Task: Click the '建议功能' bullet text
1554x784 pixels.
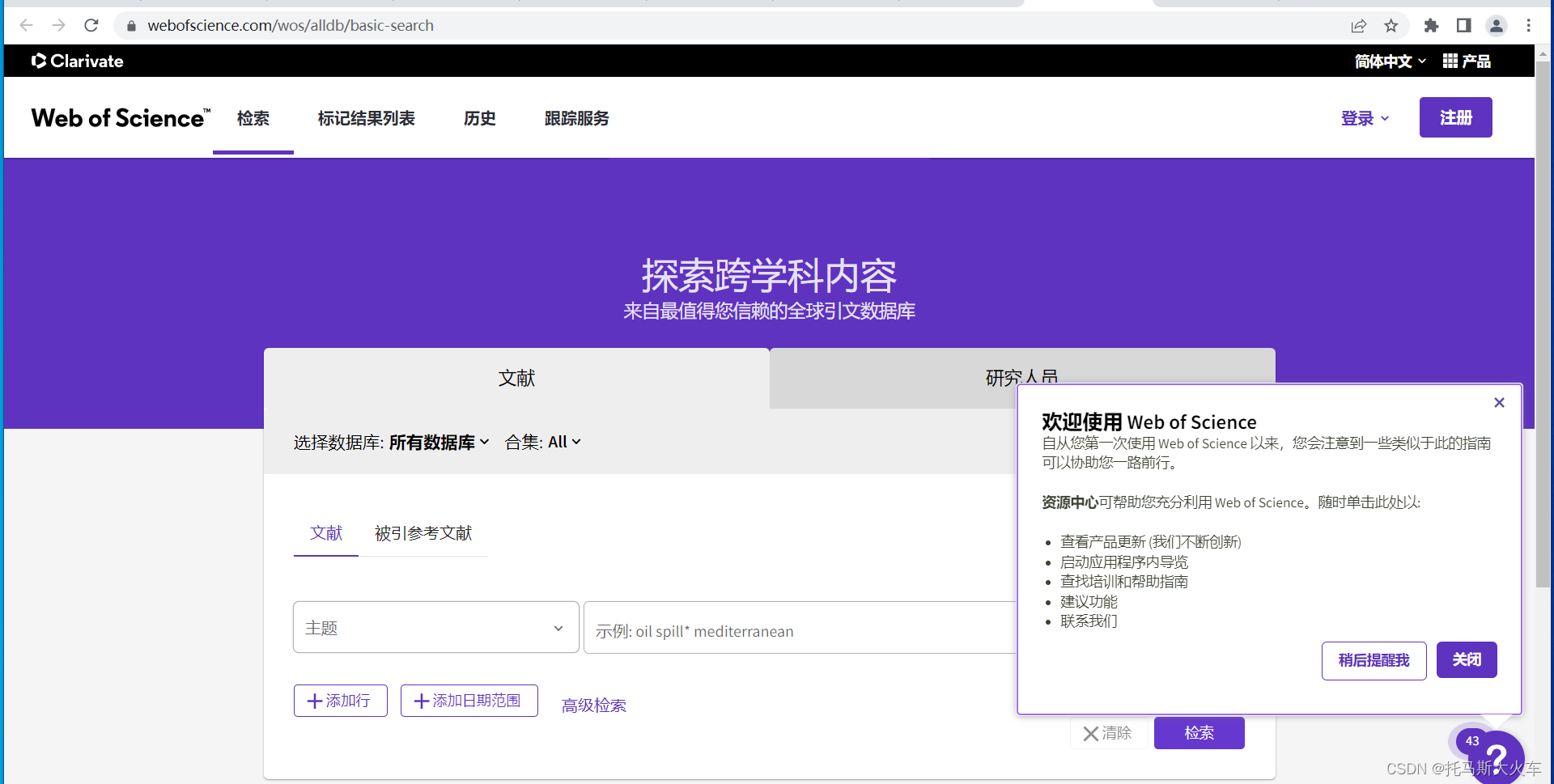Action: click(1089, 602)
